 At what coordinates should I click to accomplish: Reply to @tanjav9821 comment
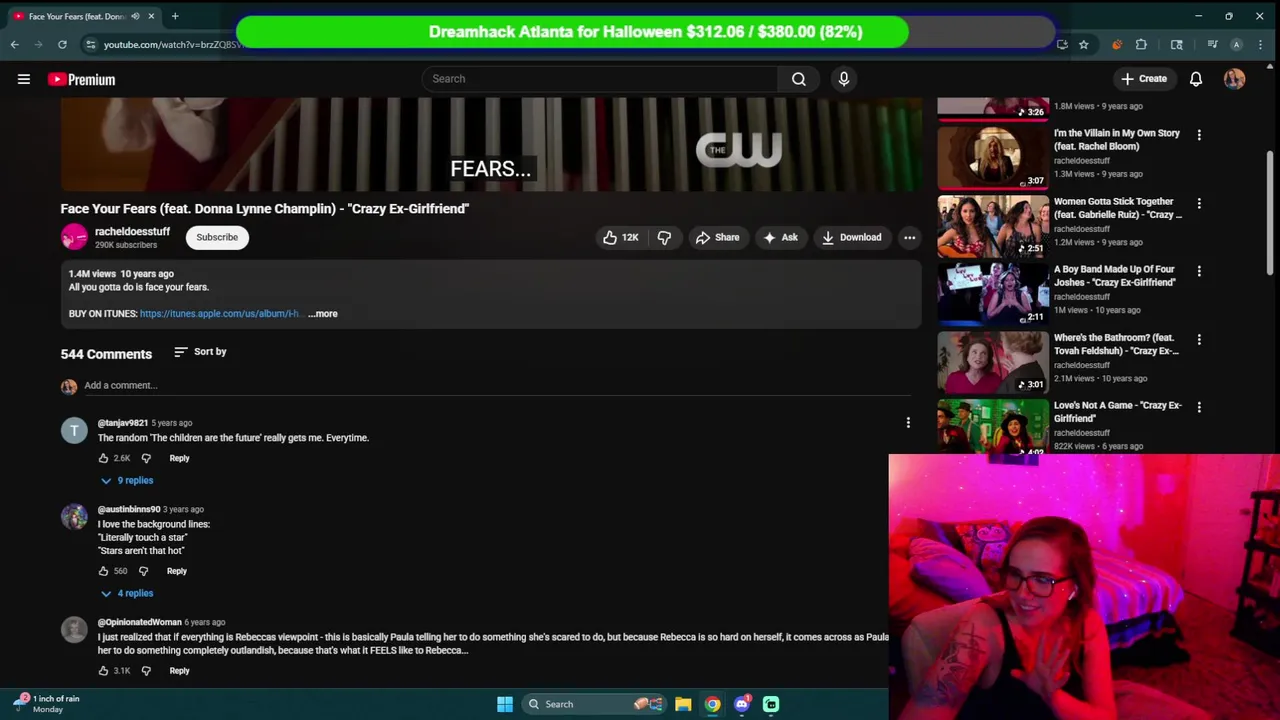[x=179, y=458]
